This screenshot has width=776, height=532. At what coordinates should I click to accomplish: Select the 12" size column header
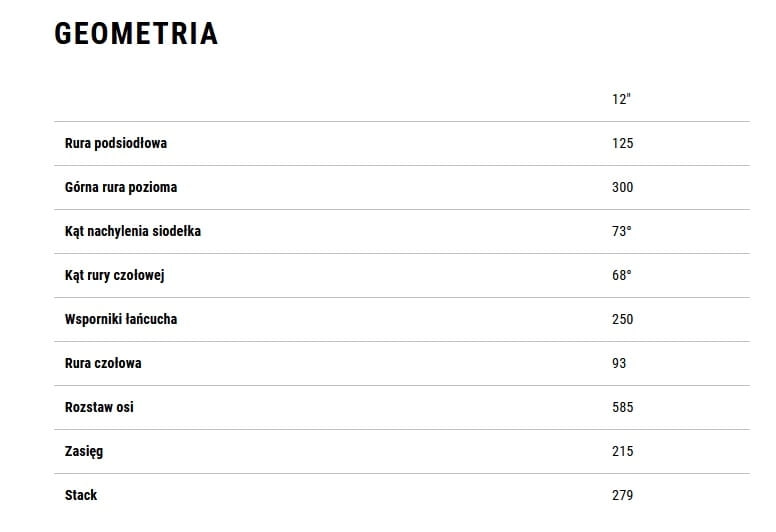point(621,99)
